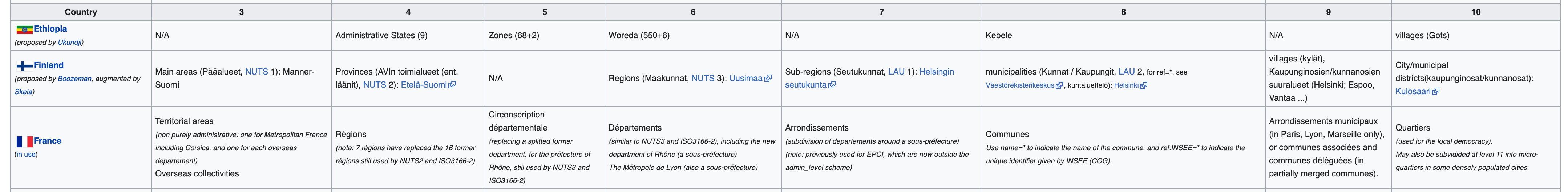
Task: Click the "Country" column header
Action: click(81, 12)
